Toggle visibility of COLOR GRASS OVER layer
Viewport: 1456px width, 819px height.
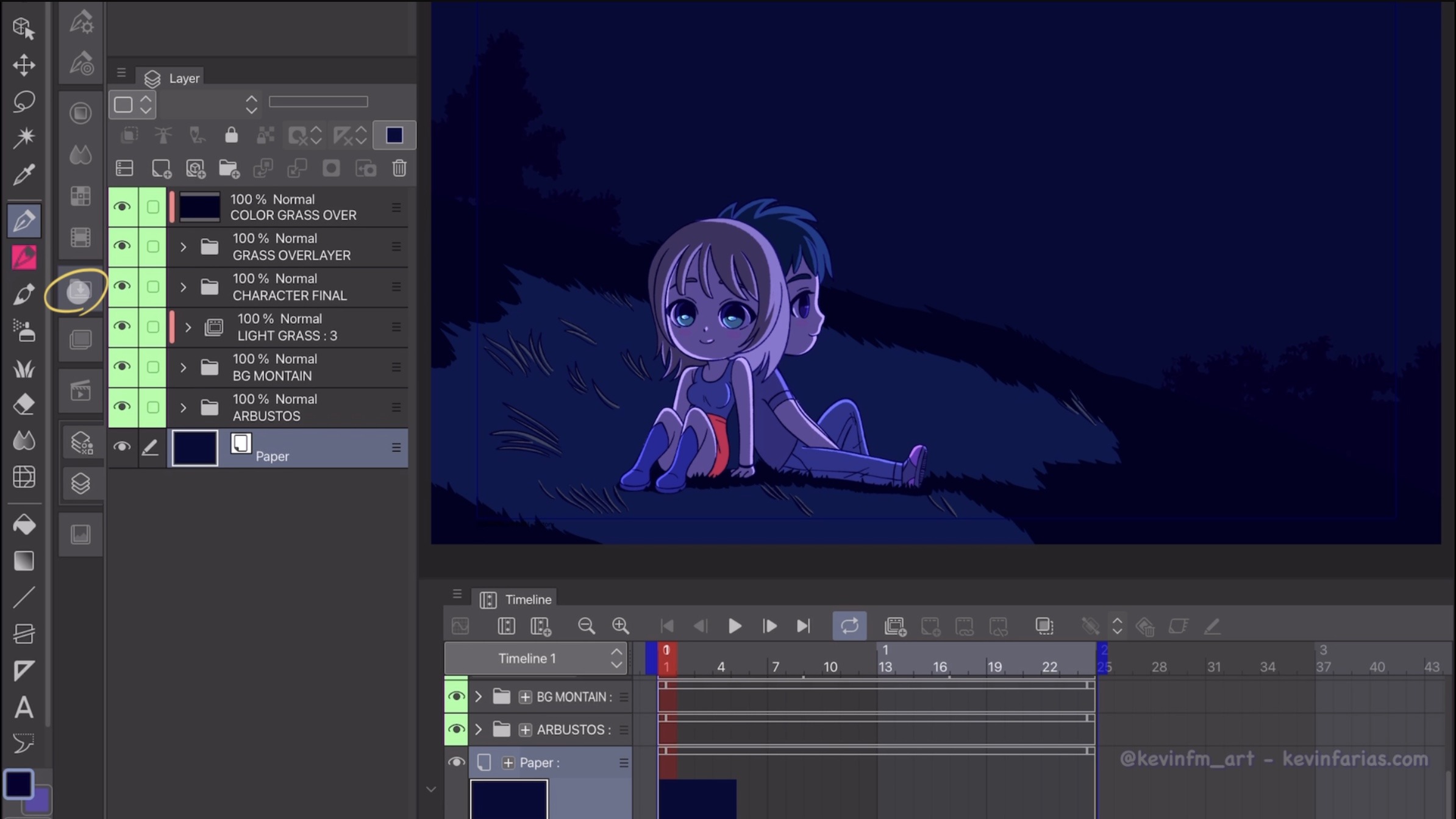[x=123, y=207]
